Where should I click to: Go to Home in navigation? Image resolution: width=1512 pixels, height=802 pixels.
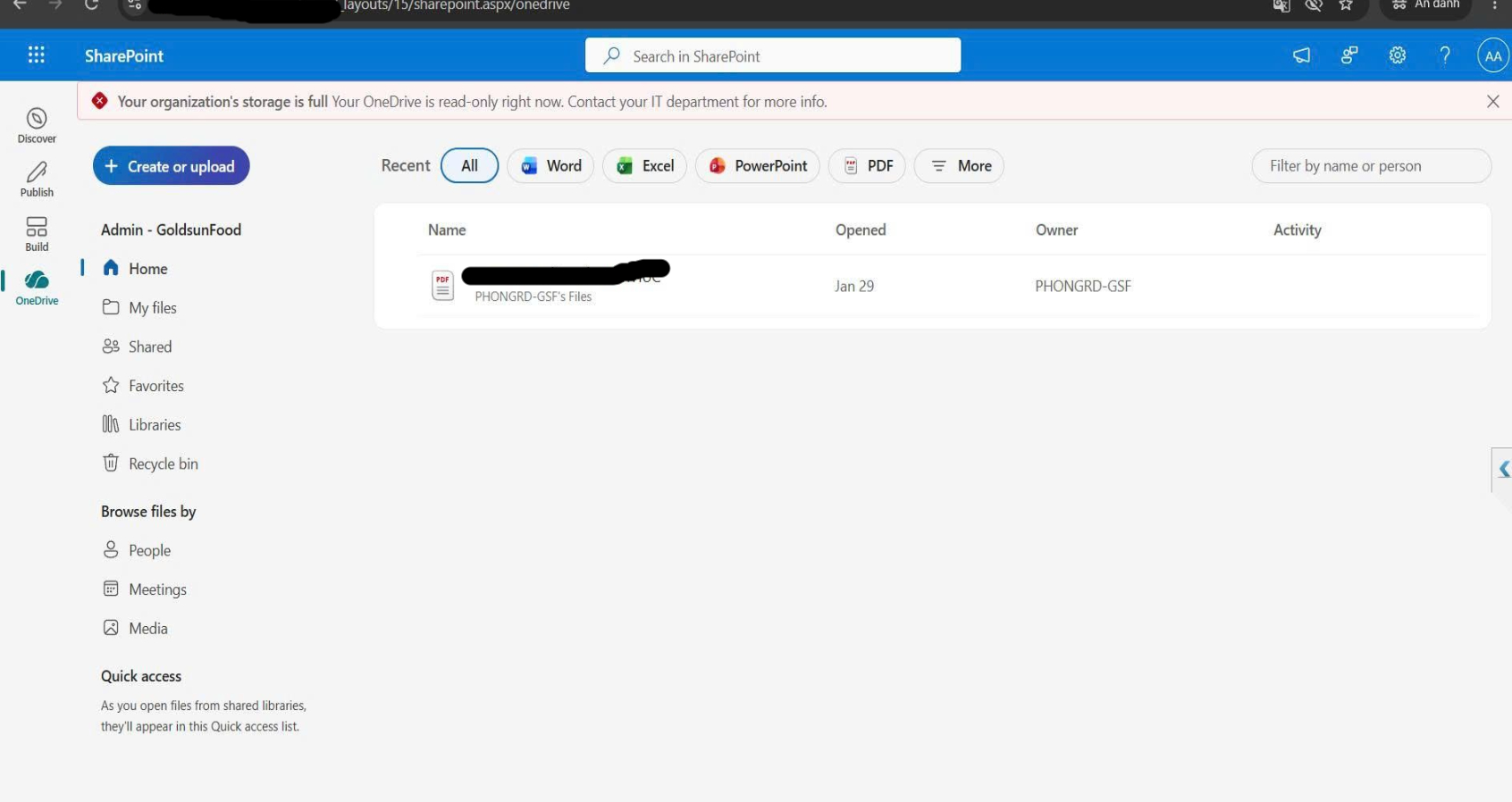(x=147, y=269)
